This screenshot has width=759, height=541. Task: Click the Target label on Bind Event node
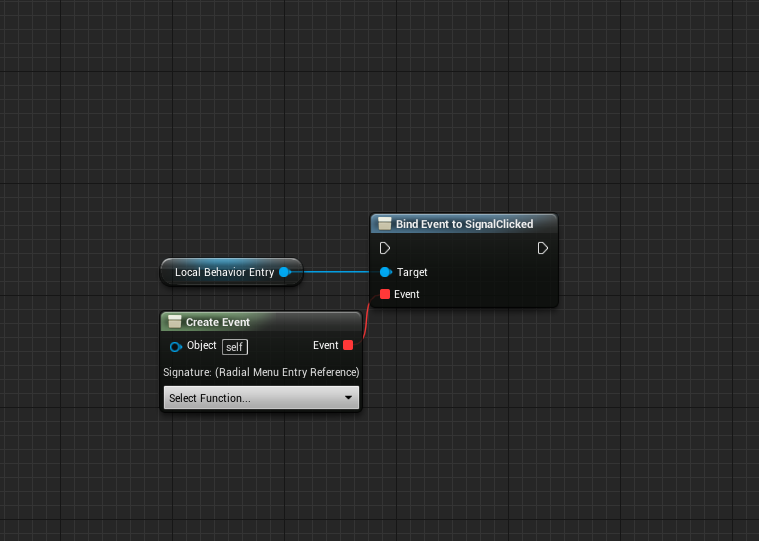click(x=412, y=272)
